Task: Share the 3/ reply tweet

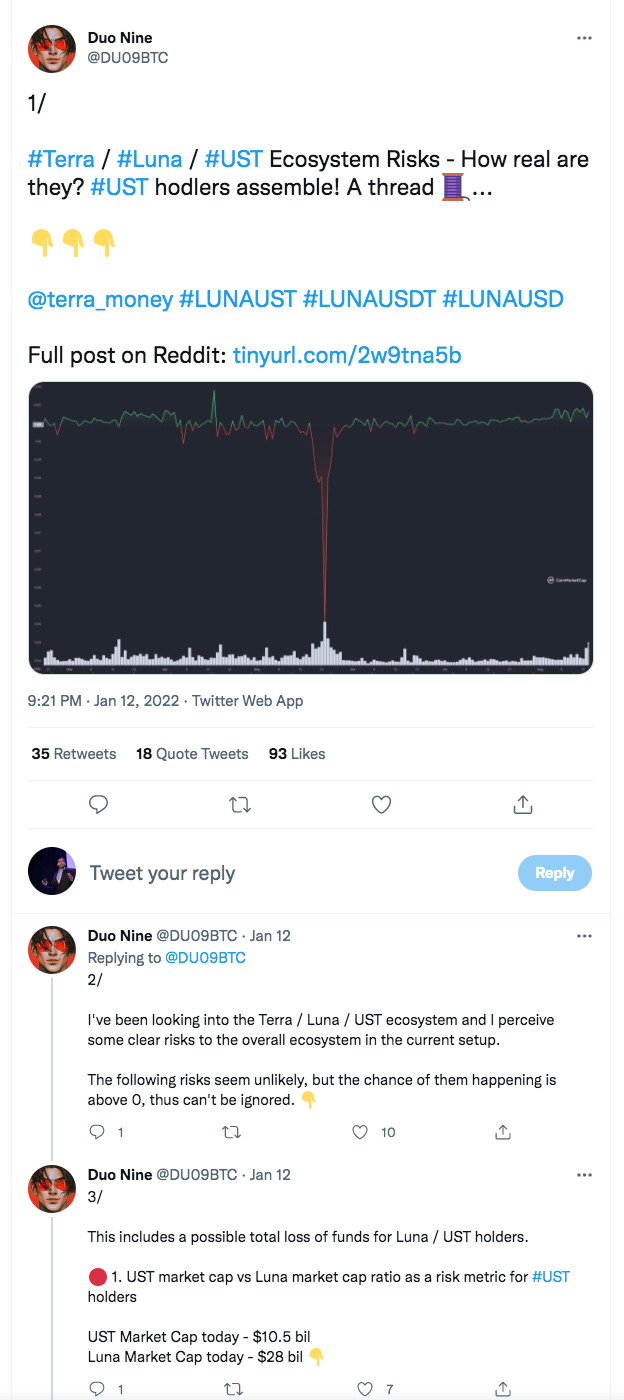Action: point(503,1389)
